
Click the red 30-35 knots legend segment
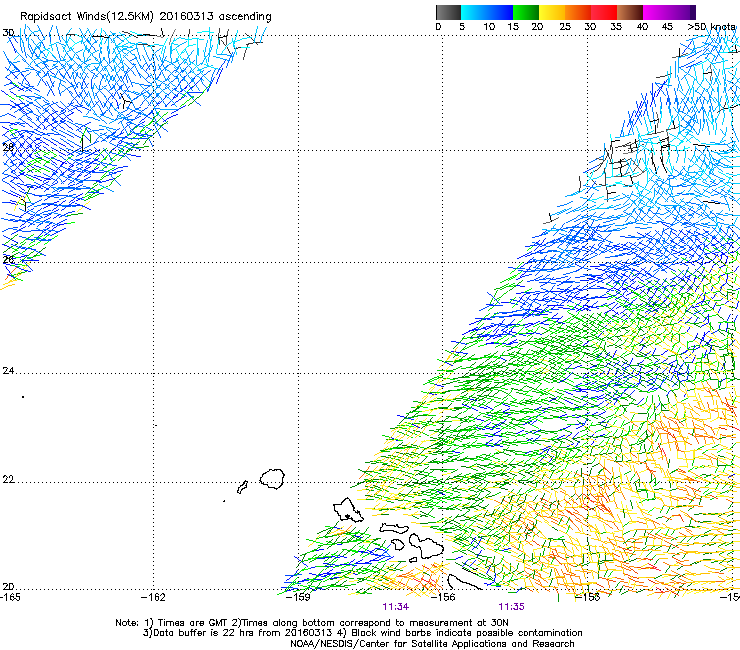(x=604, y=12)
